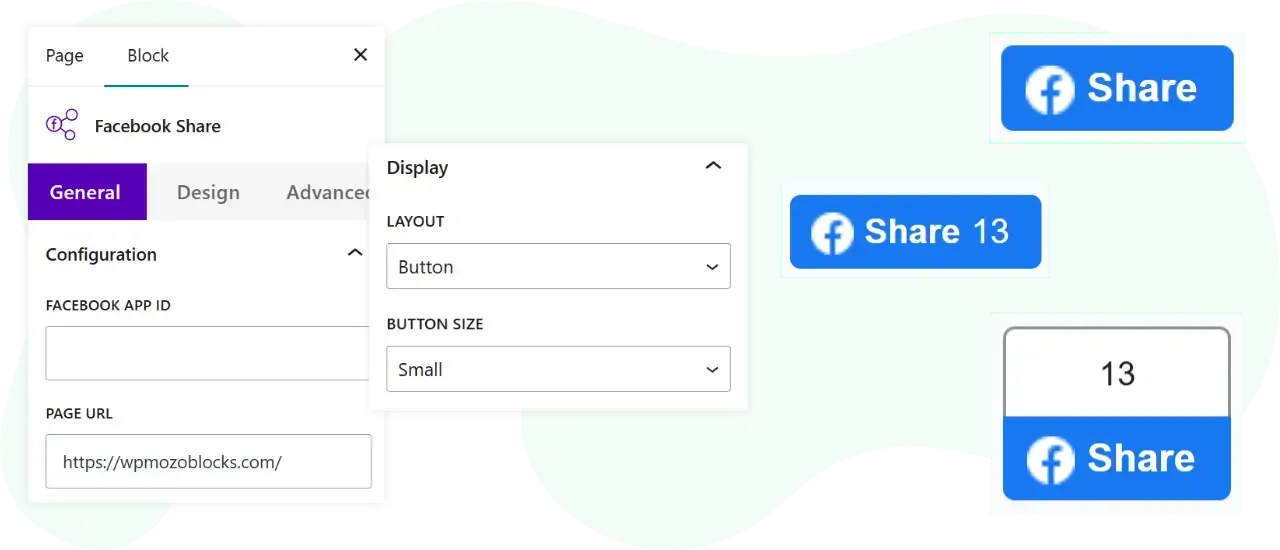This screenshot has width=1280, height=550.
Task: Click the Facebook App ID input field
Action: click(x=208, y=353)
